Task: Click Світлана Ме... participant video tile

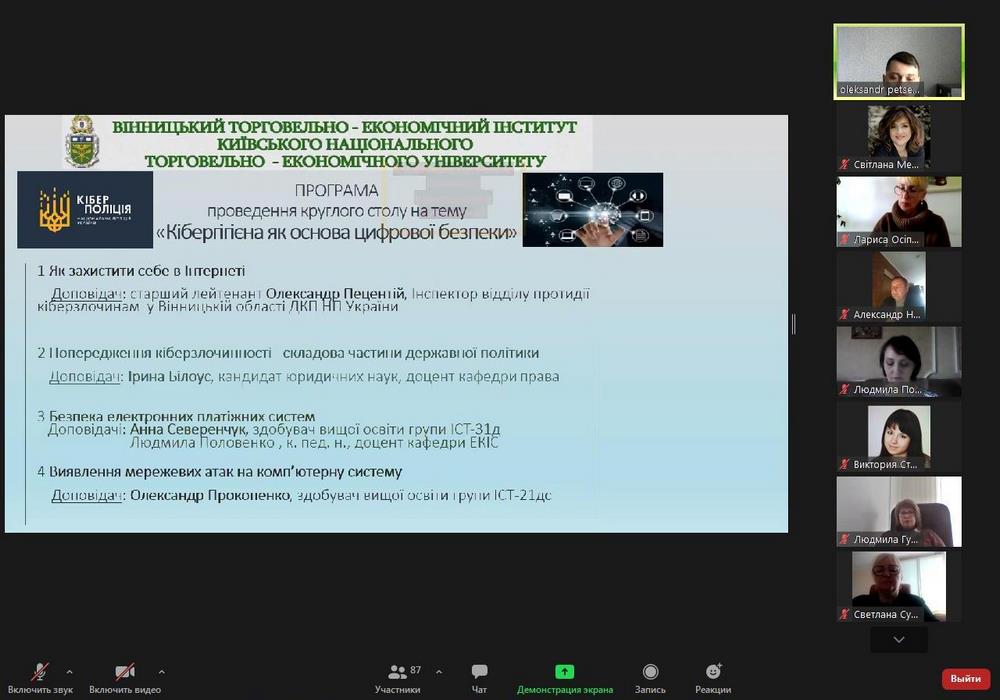Action: (898, 137)
